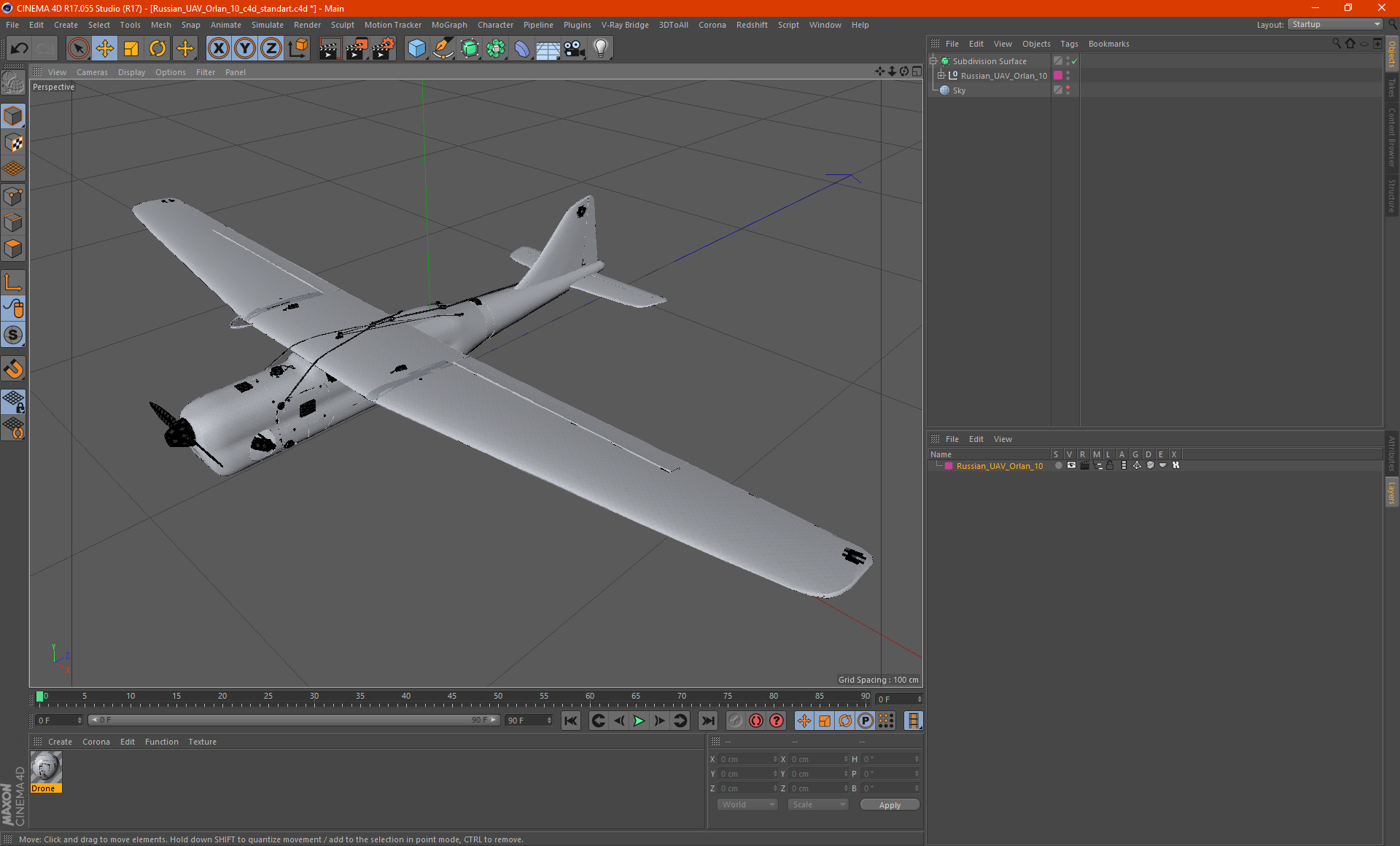Add a Cube primitive object
1400x846 pixels.
tap(416, 48)
